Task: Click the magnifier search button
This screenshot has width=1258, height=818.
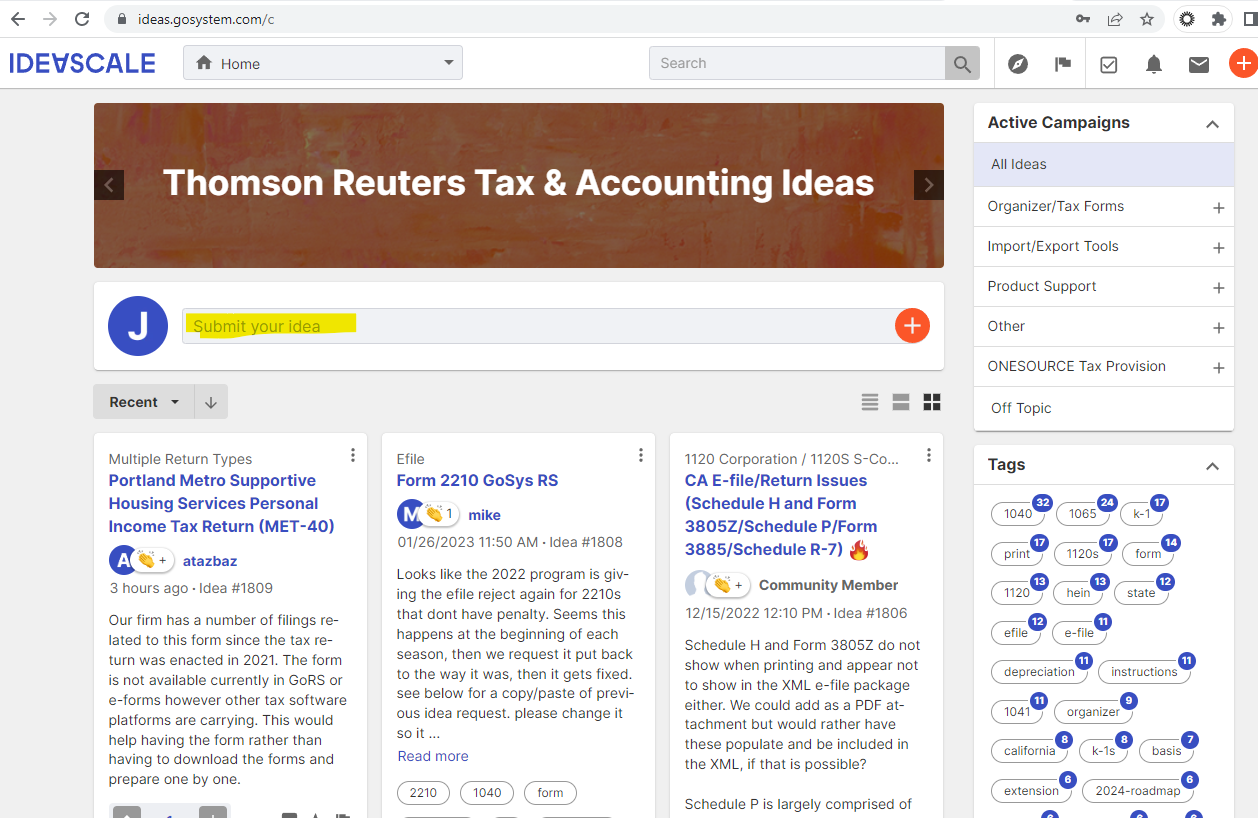Action: (962, 63)
